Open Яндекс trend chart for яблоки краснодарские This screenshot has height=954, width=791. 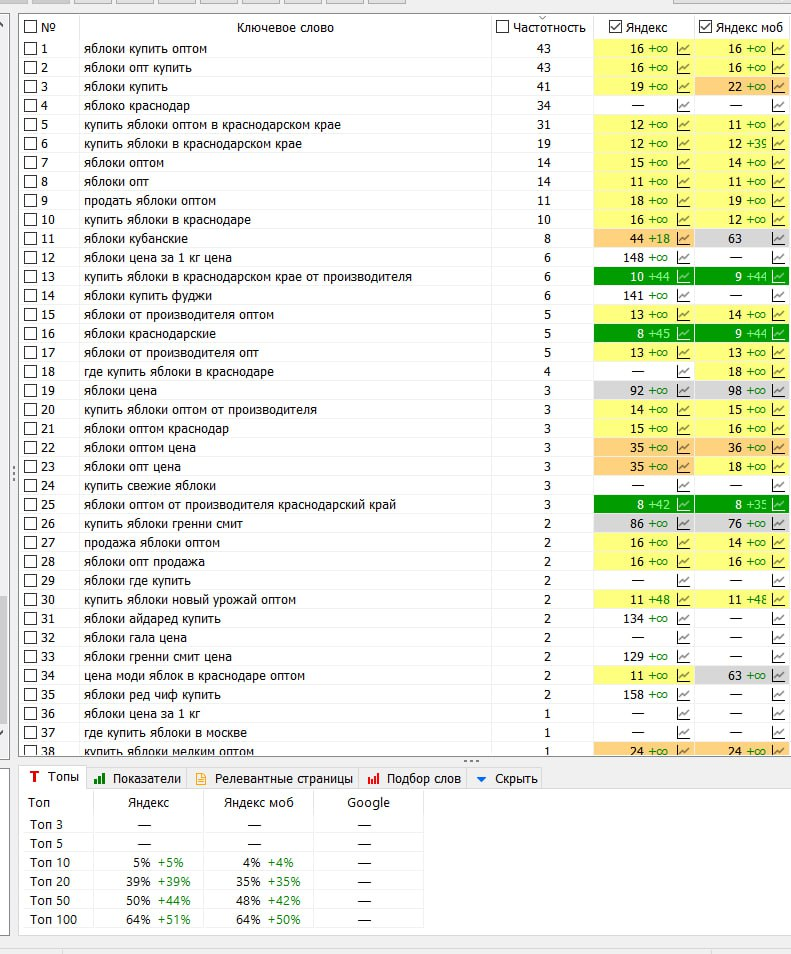684,334
